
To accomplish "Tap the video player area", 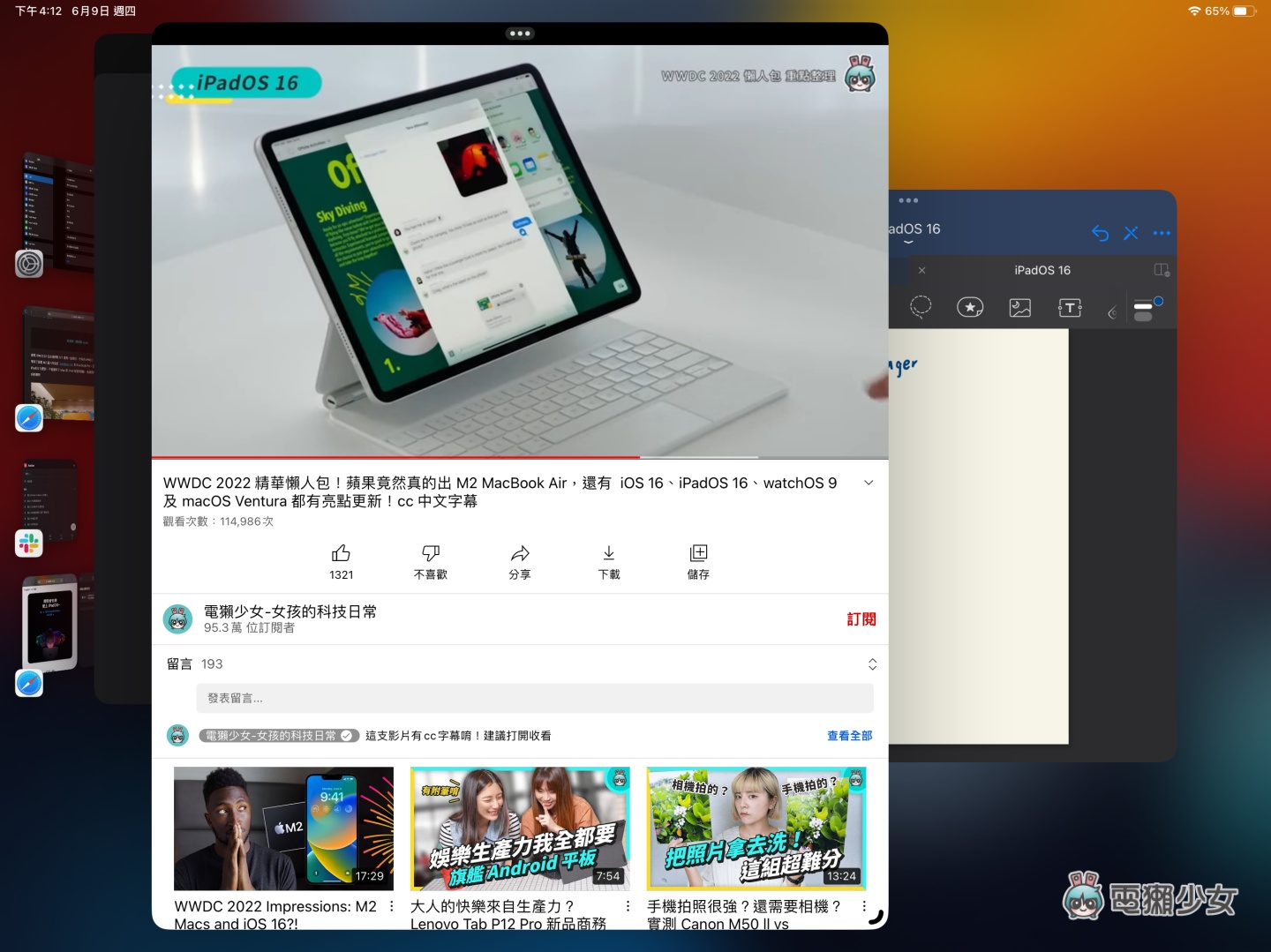I will coord(520,251).
